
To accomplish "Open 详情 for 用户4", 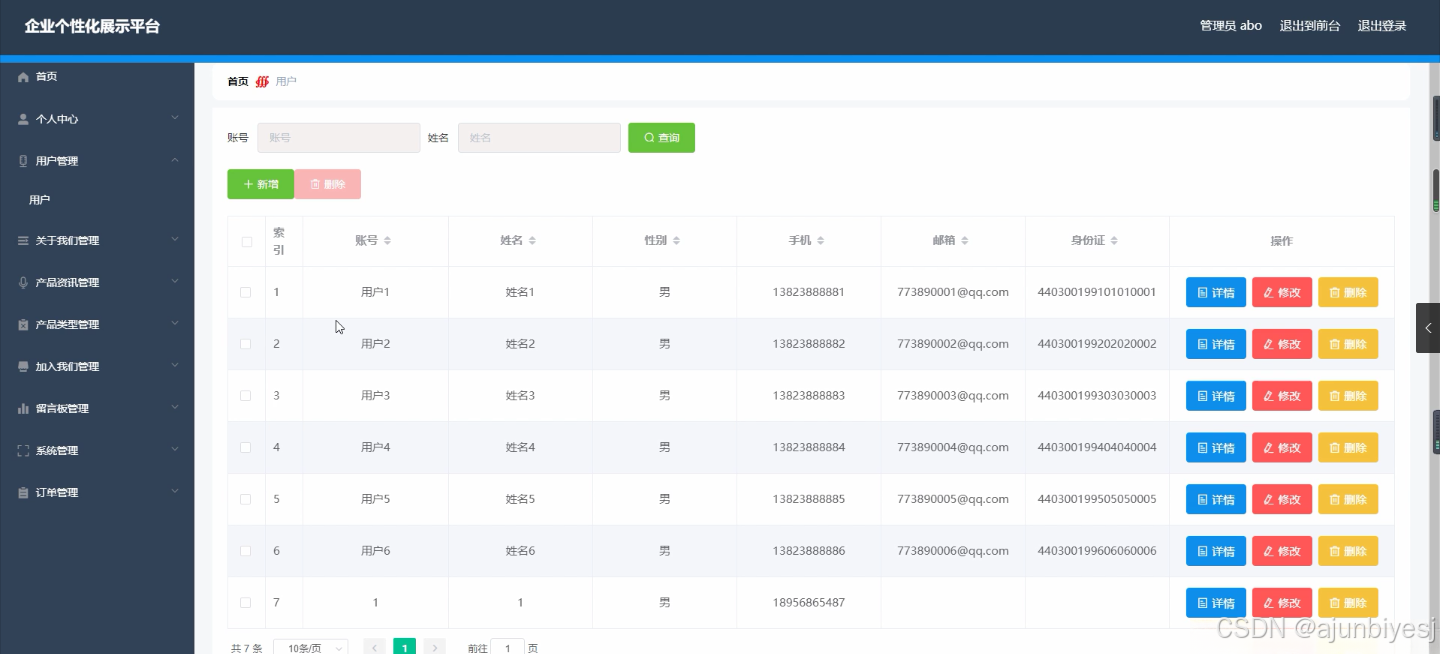I will (x=1216, y=447).
